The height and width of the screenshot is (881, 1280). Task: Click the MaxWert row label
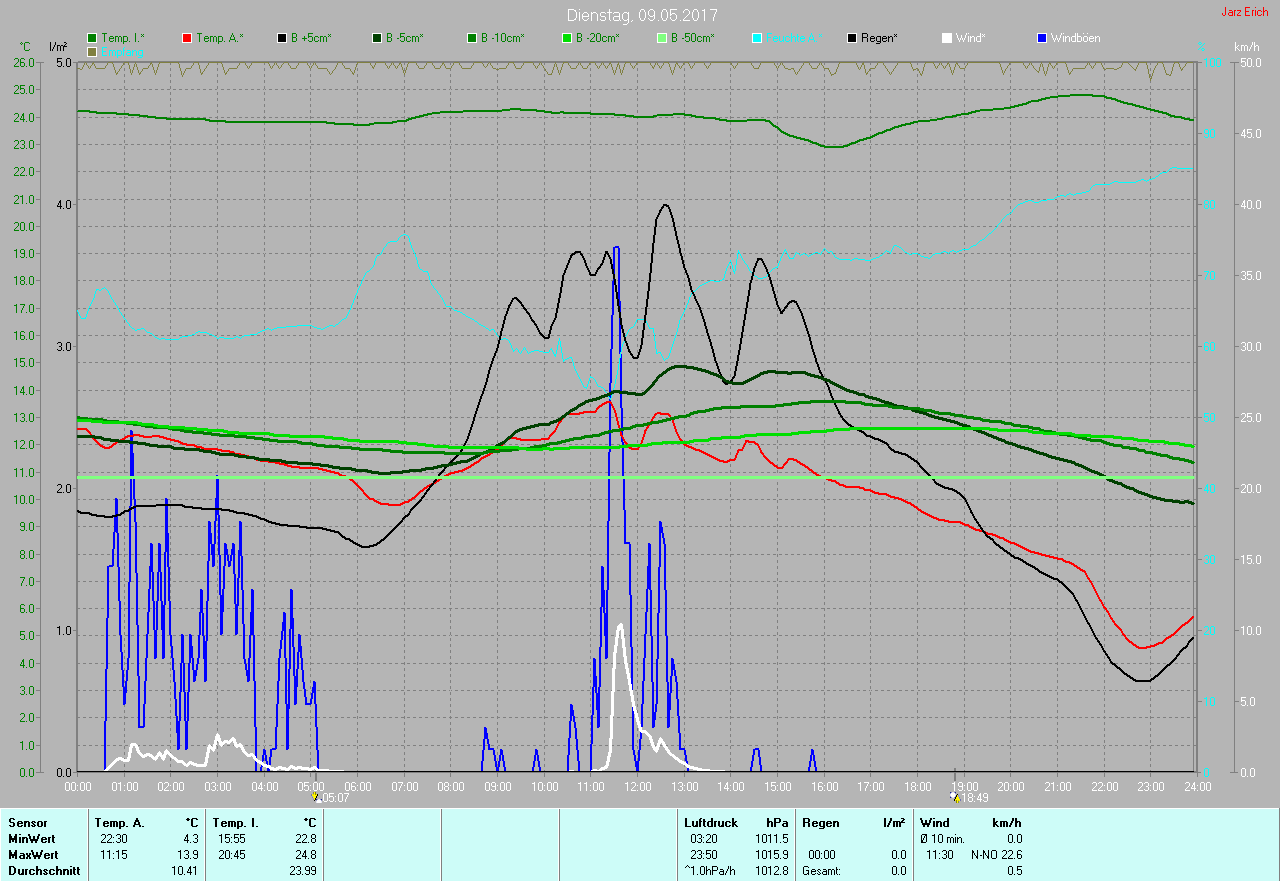pyautogui.click(x=33, y=855)
